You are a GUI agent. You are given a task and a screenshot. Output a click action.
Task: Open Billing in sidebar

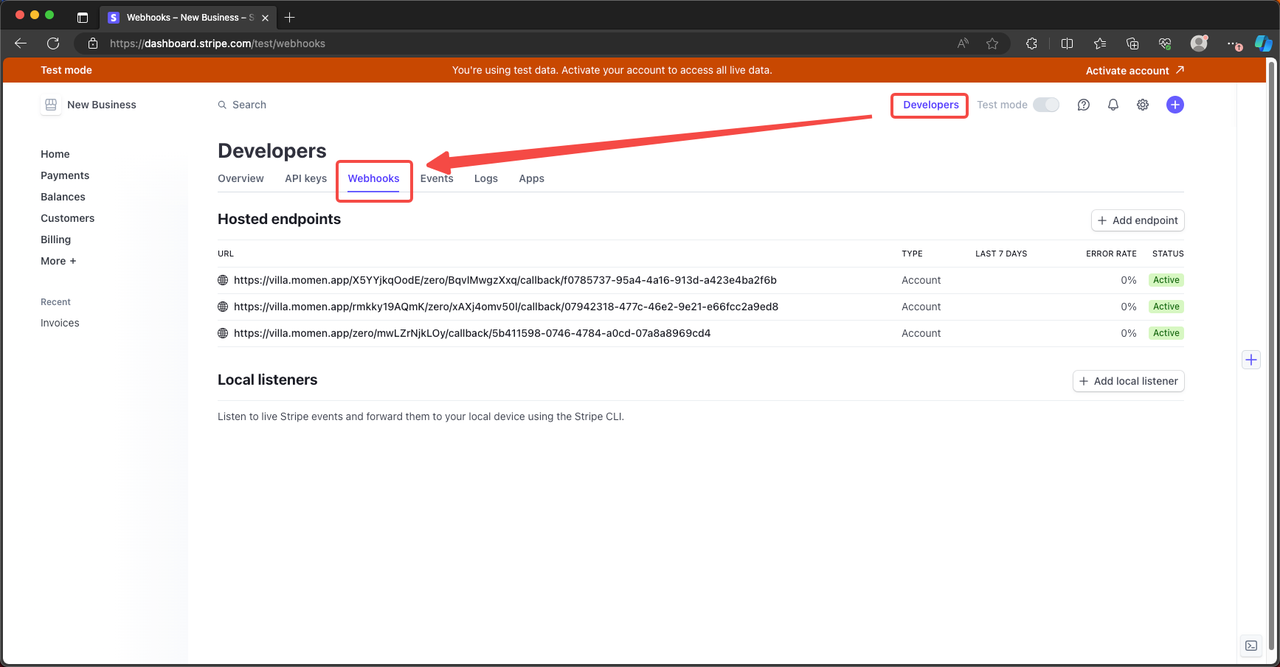click(x=56, y=240)
